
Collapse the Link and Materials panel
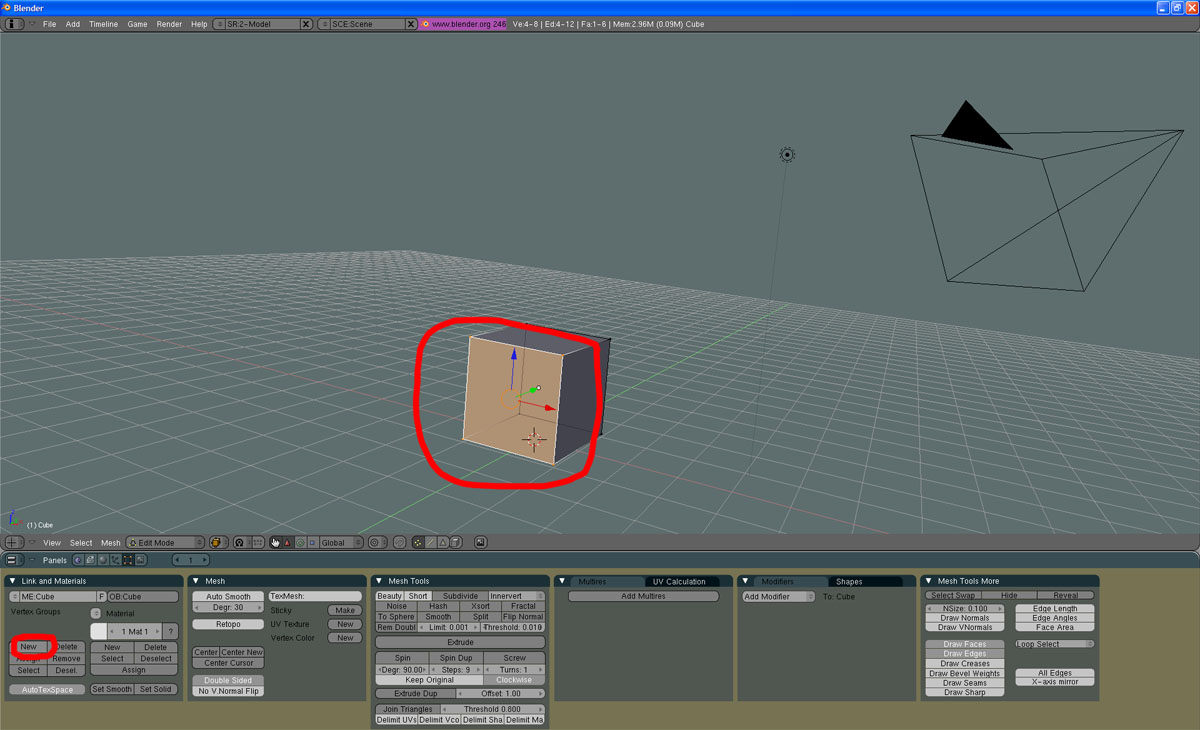point(12,581)
